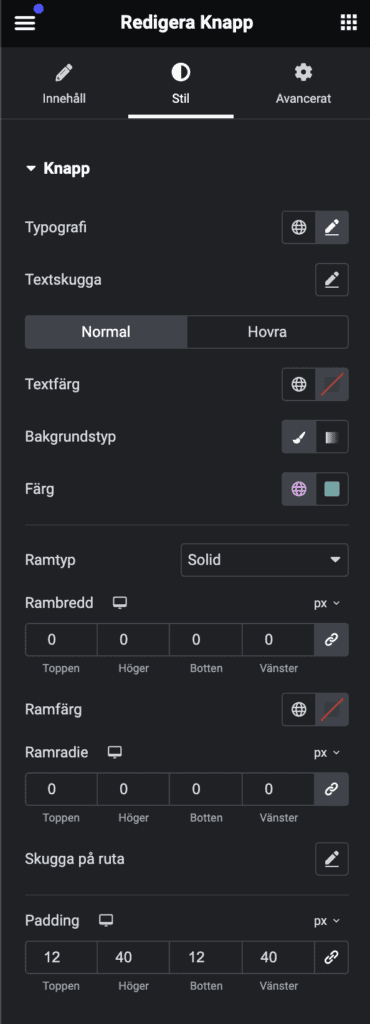Collapse the Knapp section

click(57, 168)
